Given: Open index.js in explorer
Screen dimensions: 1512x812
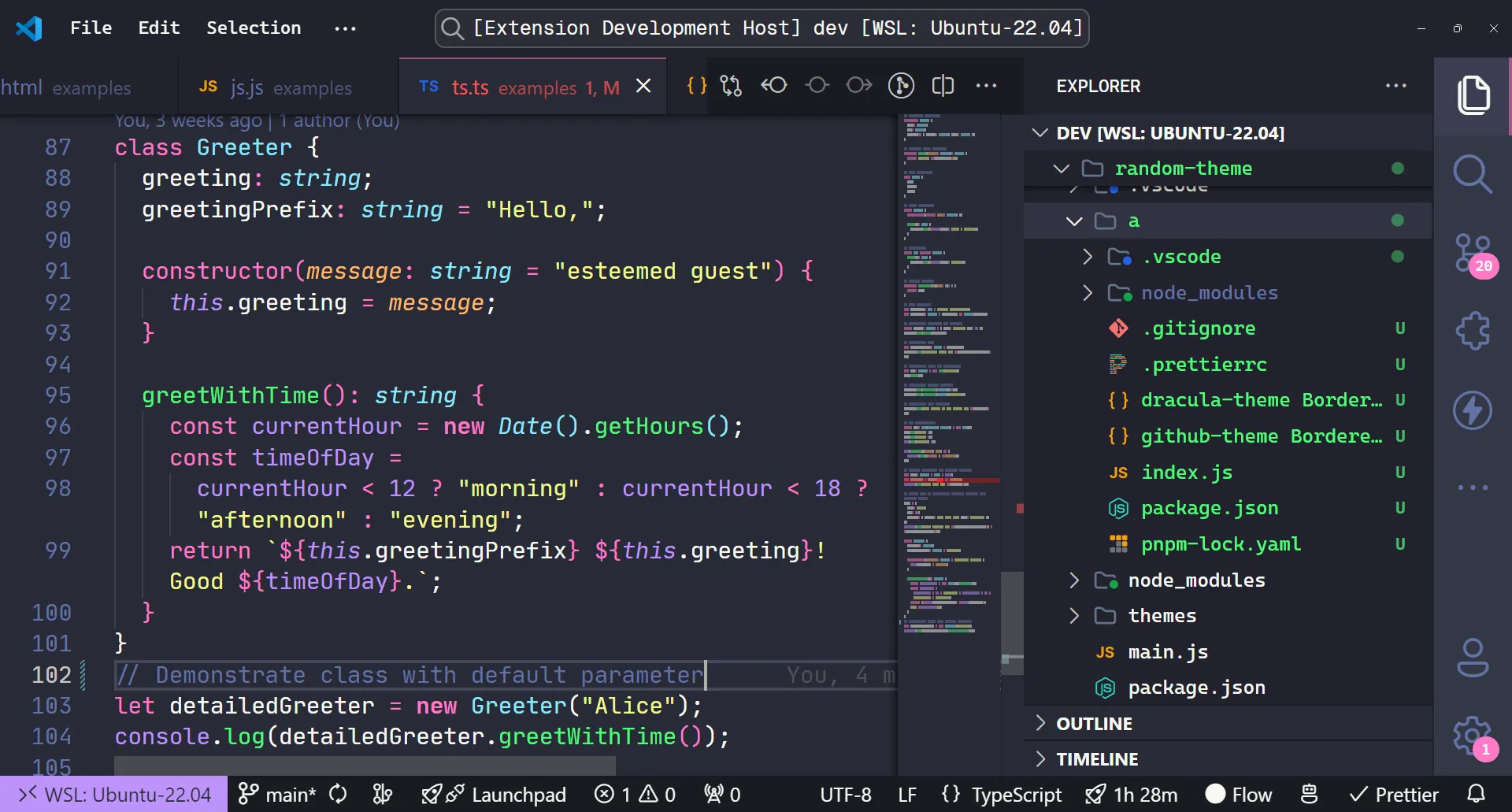Looking at the screenshot, I should (1228, 473).
